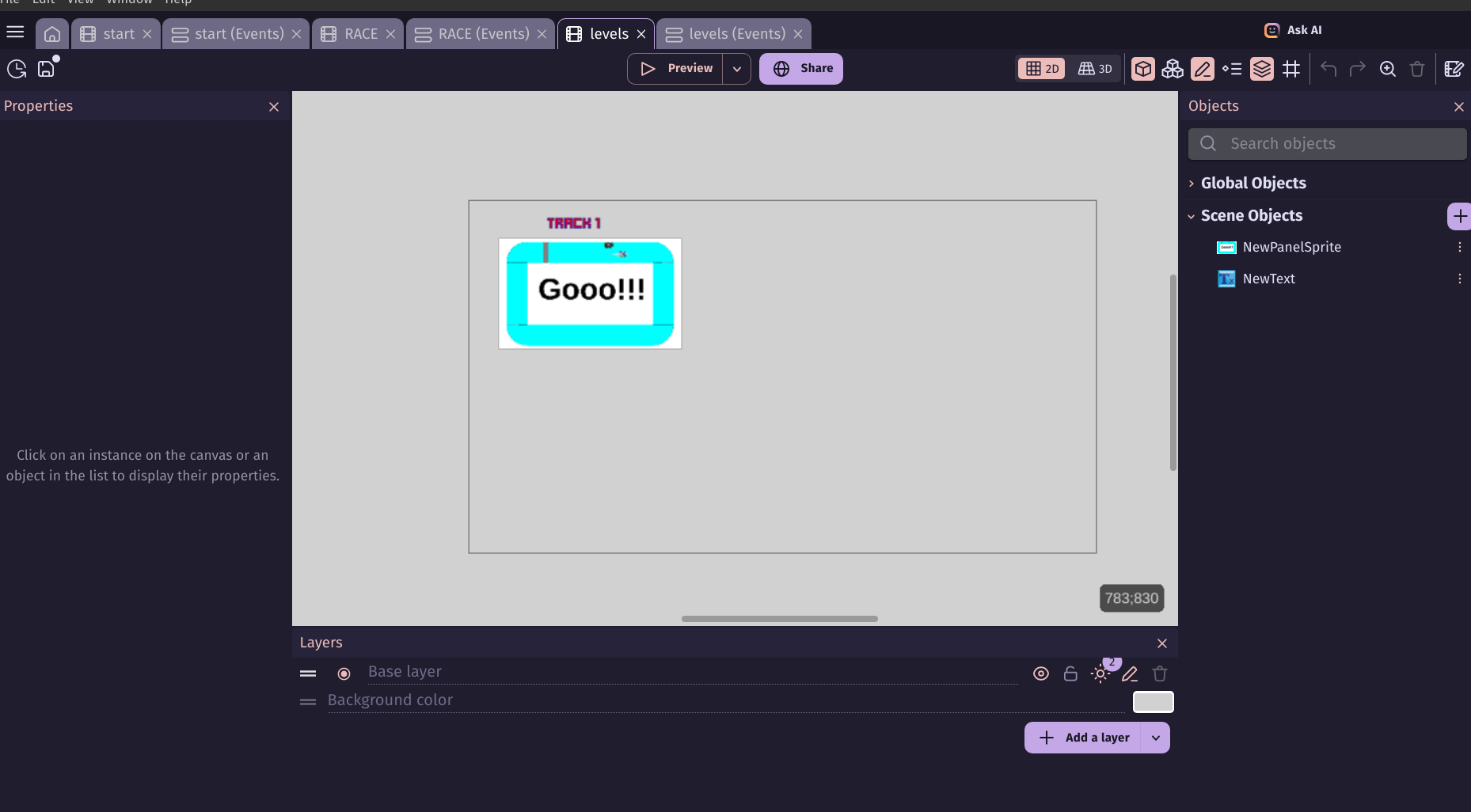Toggle the instances list panel icon
This screenshot has height=812, width=1471.
(x=1232, y=69)
